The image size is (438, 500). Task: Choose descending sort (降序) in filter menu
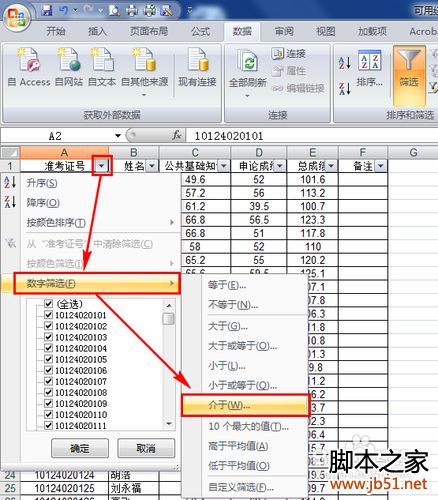(x=90, y=202)
